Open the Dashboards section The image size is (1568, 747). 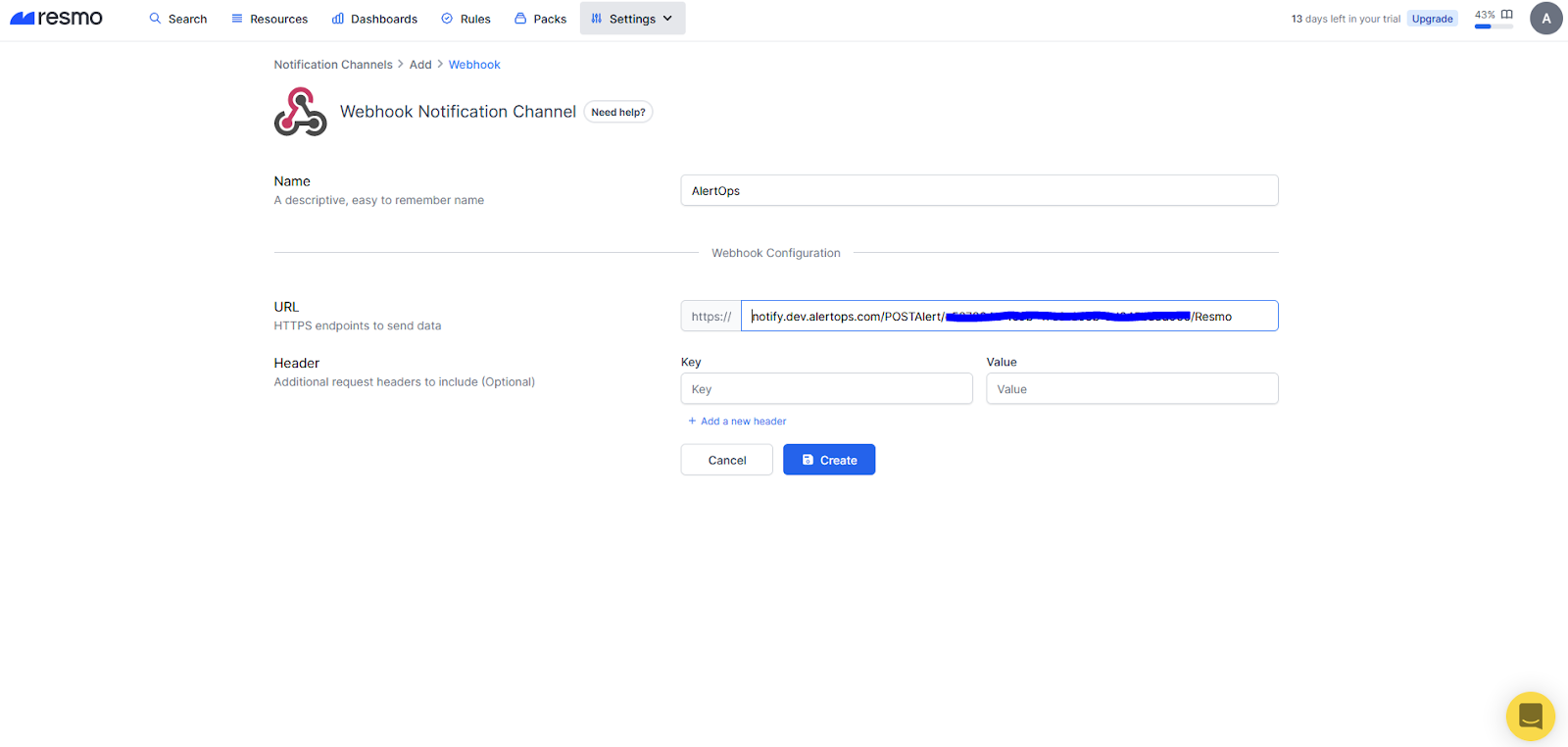(x=374, y=19)
